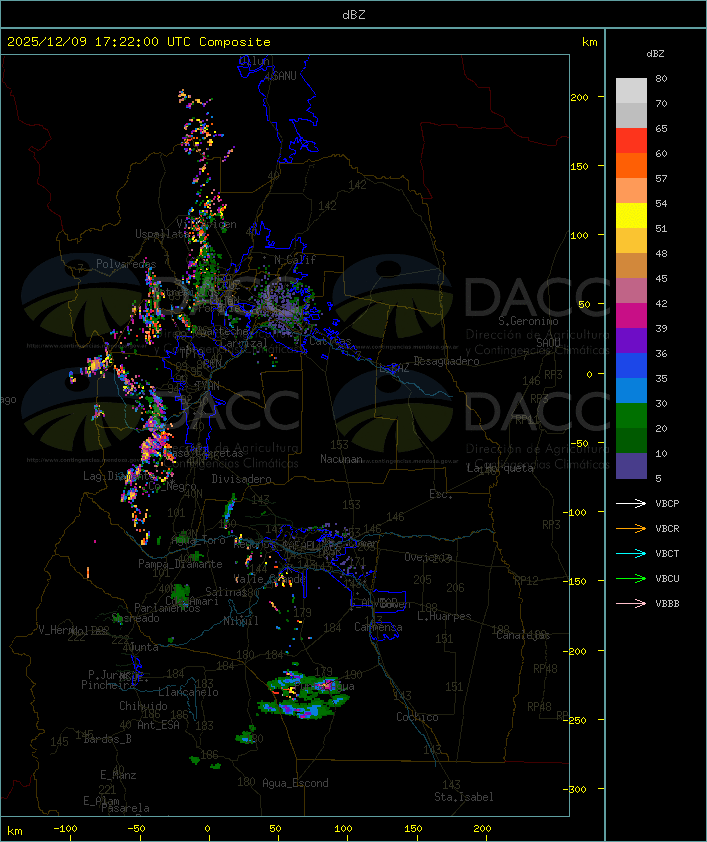Click the E_Manz map label
The width and height of the screenshot is (707, 842).
click(x=118, y=775)
